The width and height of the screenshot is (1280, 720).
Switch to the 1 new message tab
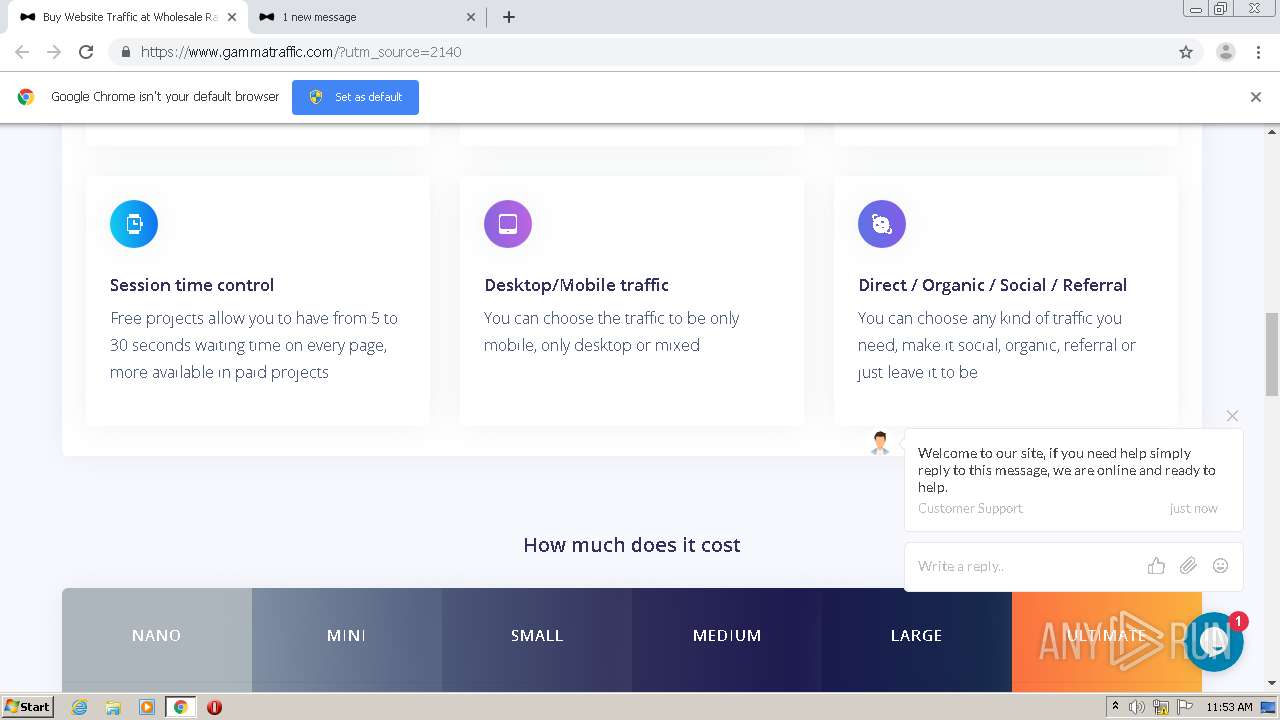[x=367, y=17]
